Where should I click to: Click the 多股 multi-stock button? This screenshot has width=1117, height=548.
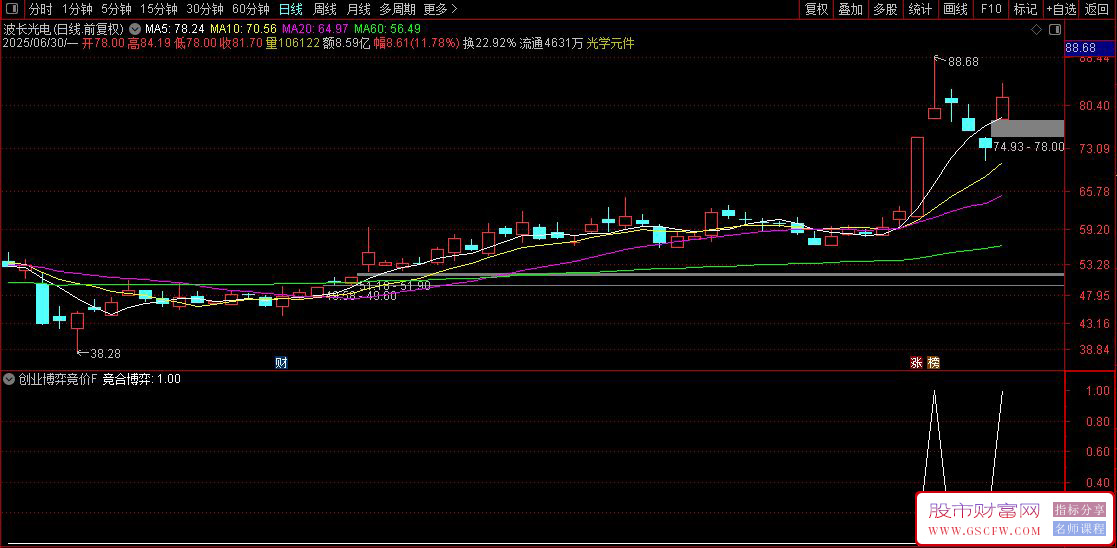(885, 9)
